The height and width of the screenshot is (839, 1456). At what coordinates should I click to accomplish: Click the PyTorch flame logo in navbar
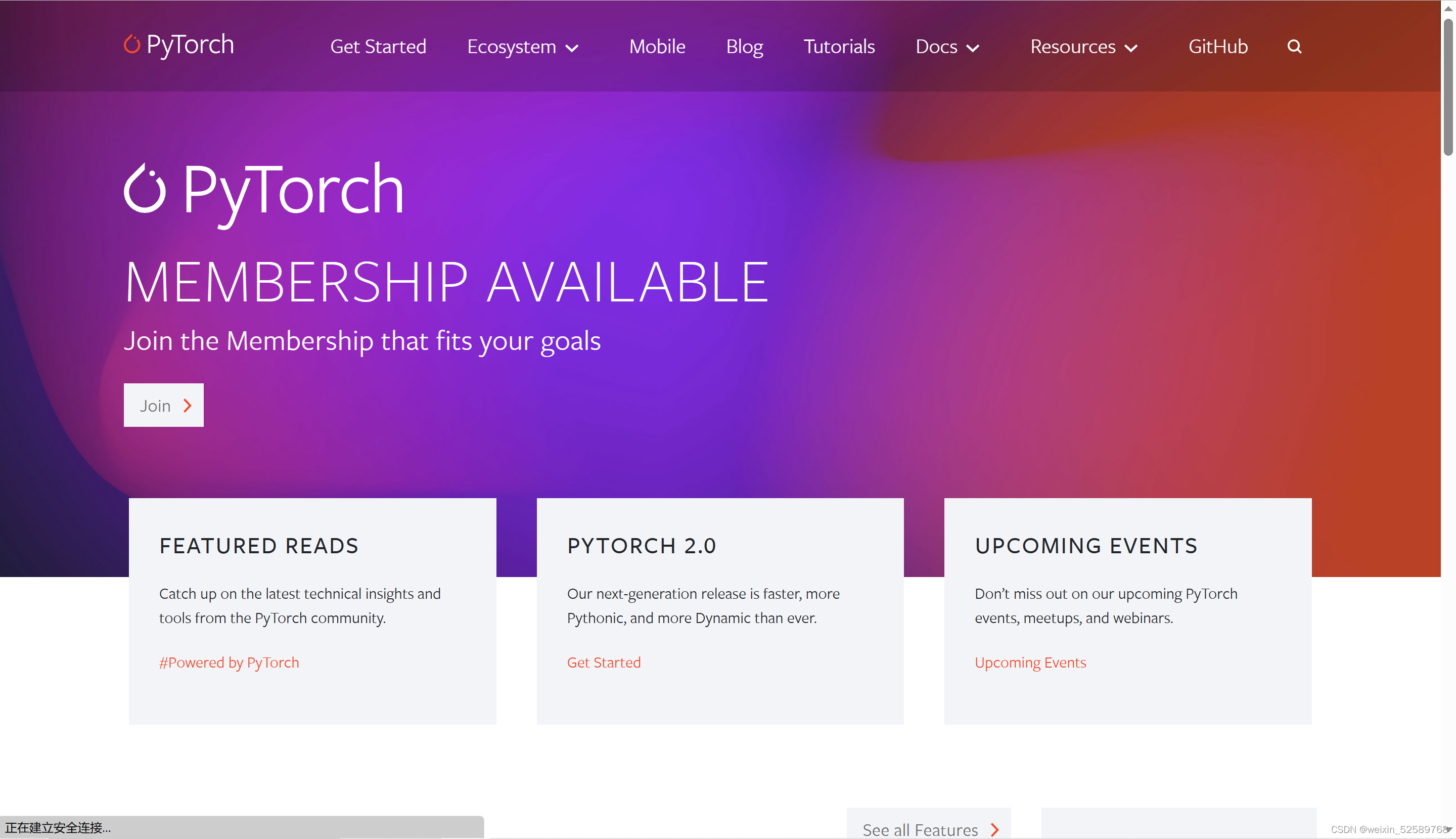132,45
